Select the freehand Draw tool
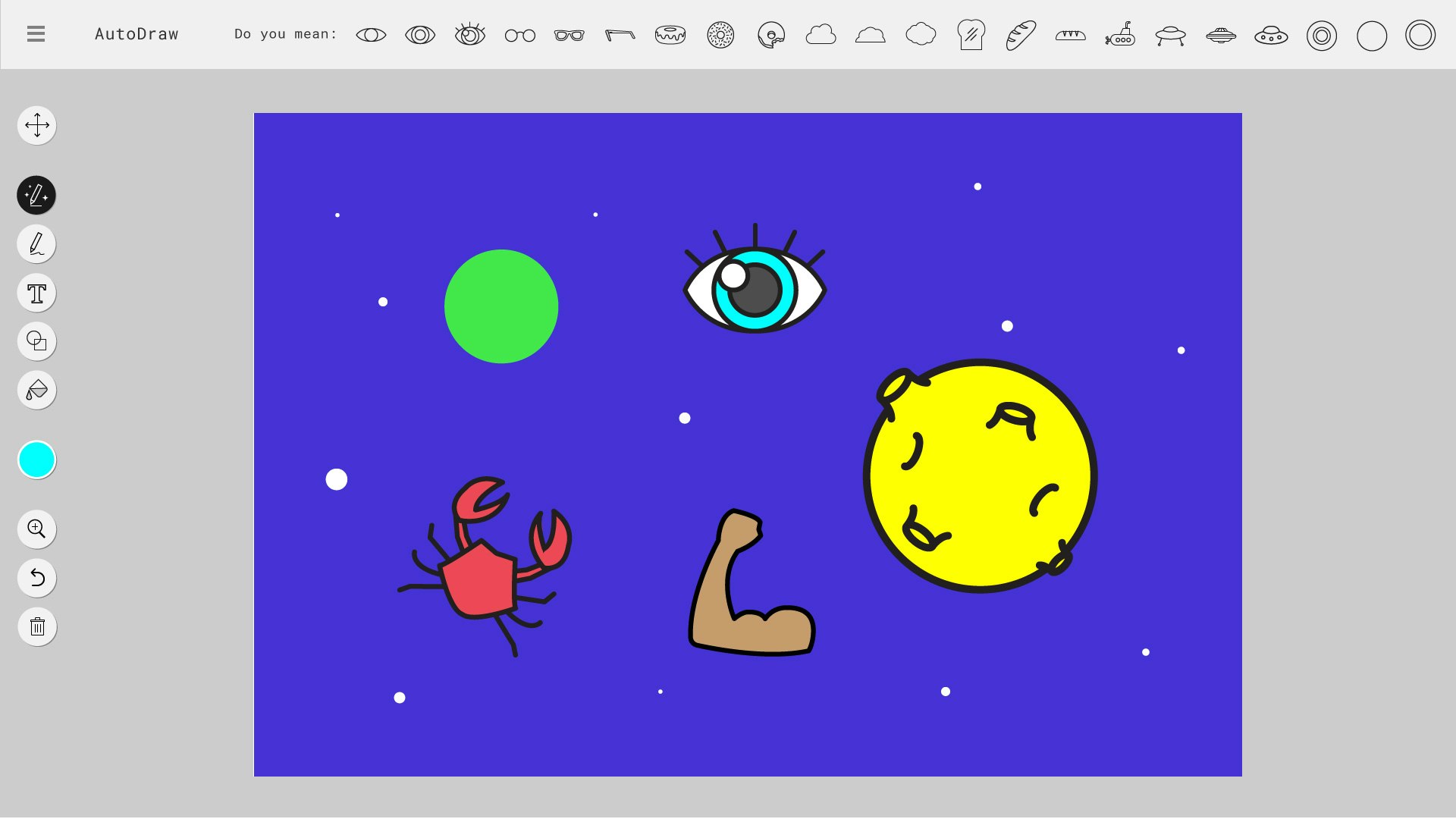Screen dimensions: 1456x819 pos(36,243)
